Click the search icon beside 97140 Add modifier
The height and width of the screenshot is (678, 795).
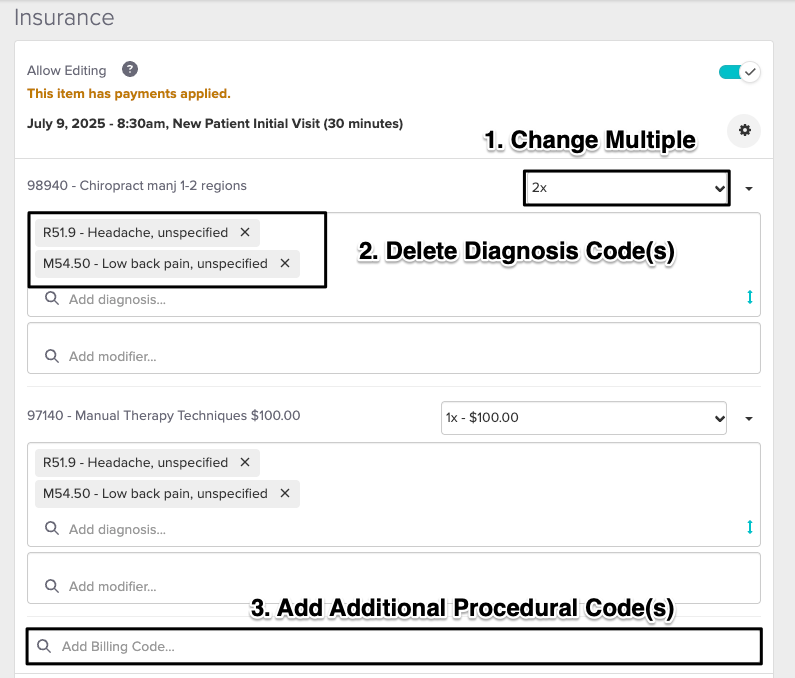click(52, 586)
